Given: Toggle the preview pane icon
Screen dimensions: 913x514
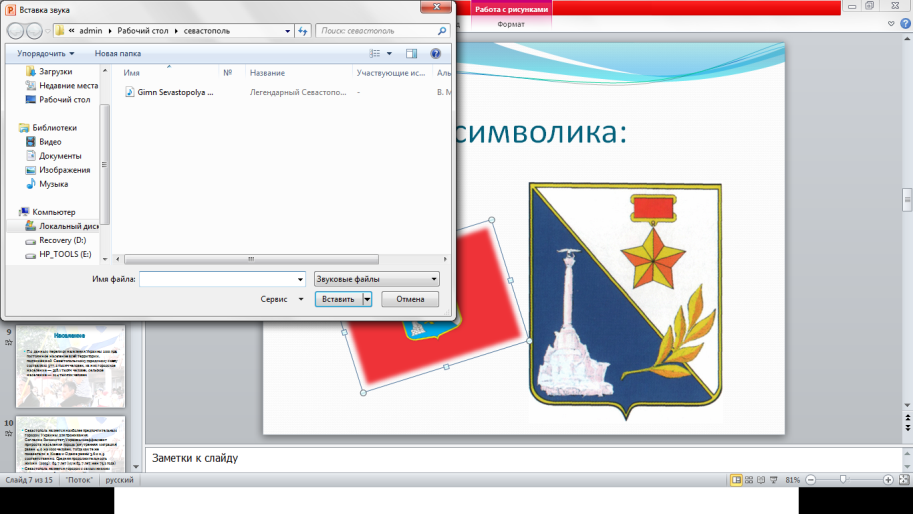Looking at the screenshot, I should (411, 54).
